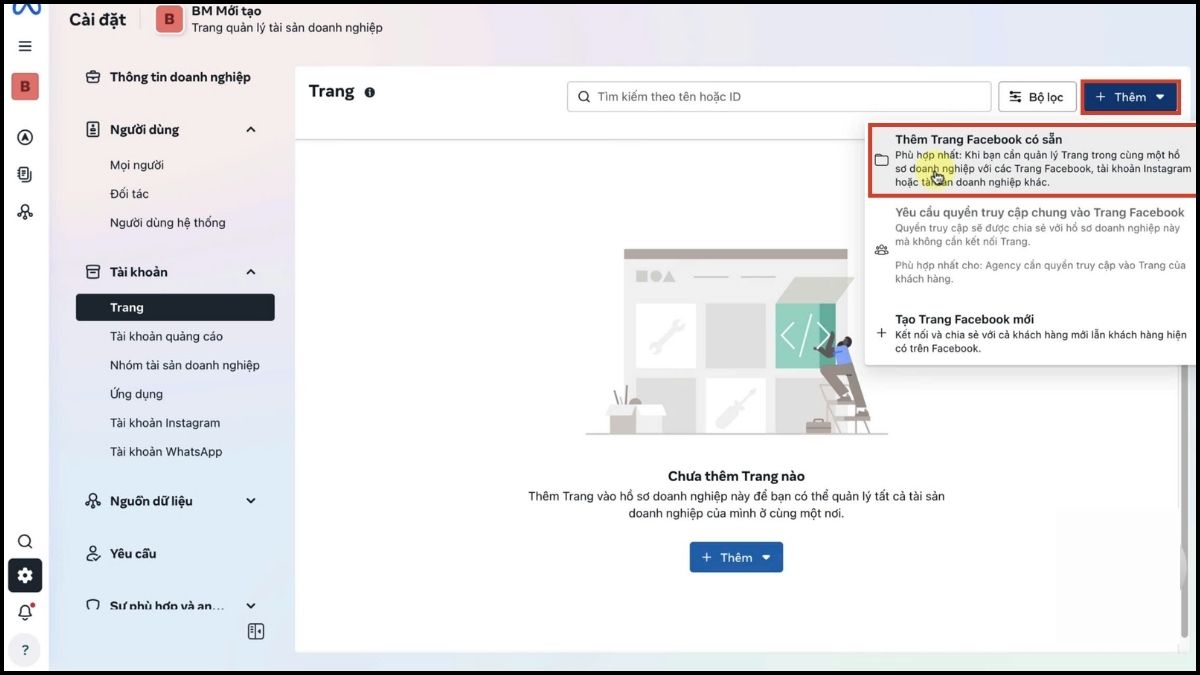This screenshot has width=1200, height=675.
Task: Open Nhóm tài sản doanh nghiệp
Action: pyautogui.click(x=185, y=365)
